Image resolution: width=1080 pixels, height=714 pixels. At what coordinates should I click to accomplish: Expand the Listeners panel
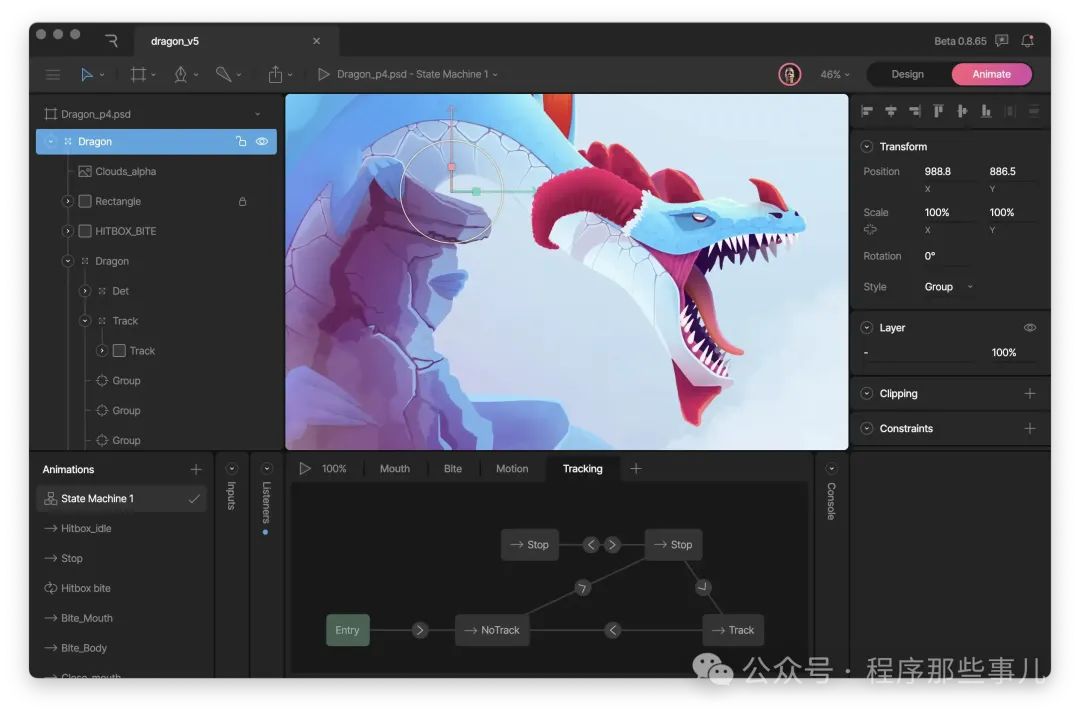pyautogui.click(x=267, y=469)
